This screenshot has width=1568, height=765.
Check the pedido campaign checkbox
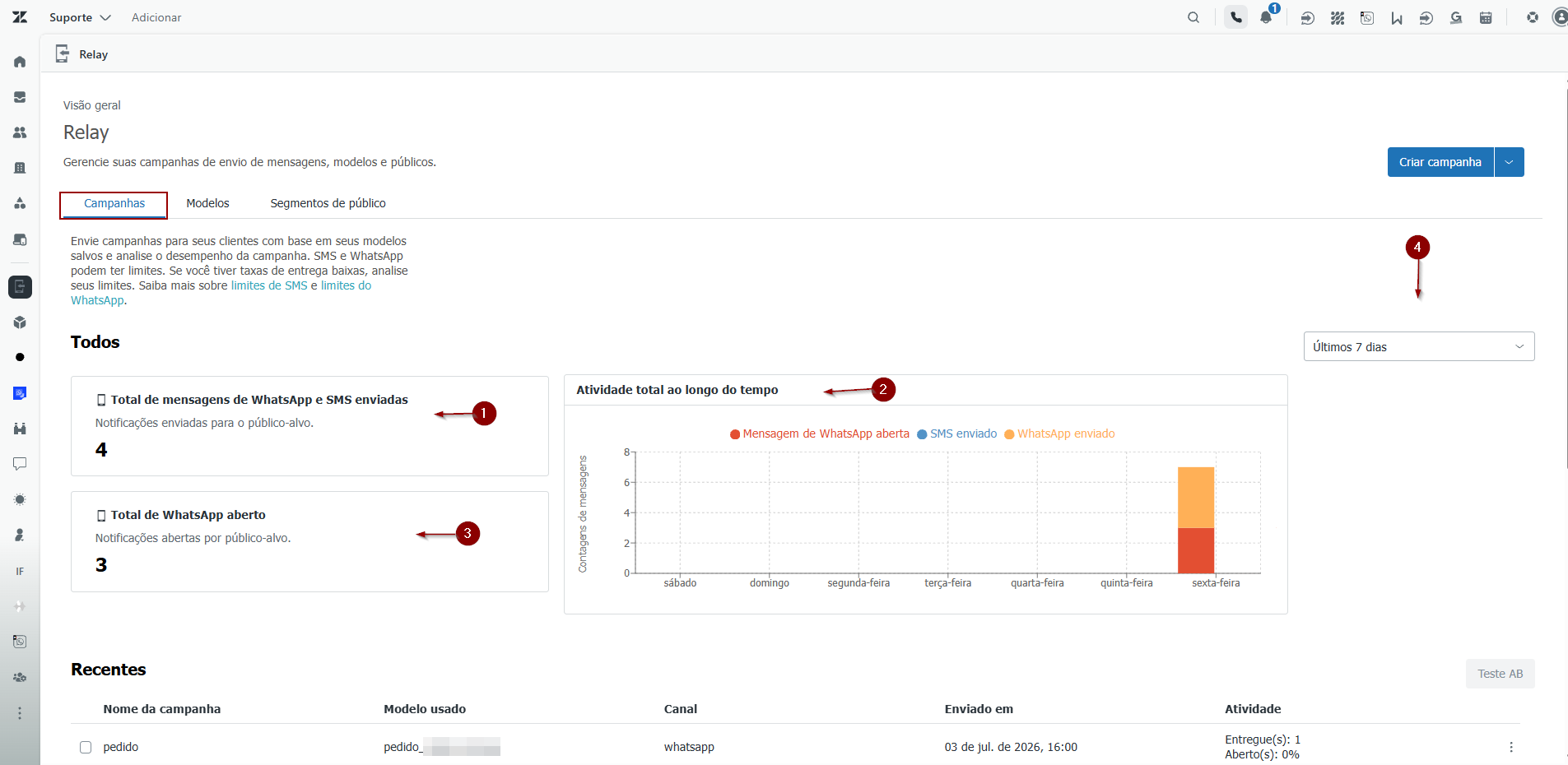click(86, 747)
